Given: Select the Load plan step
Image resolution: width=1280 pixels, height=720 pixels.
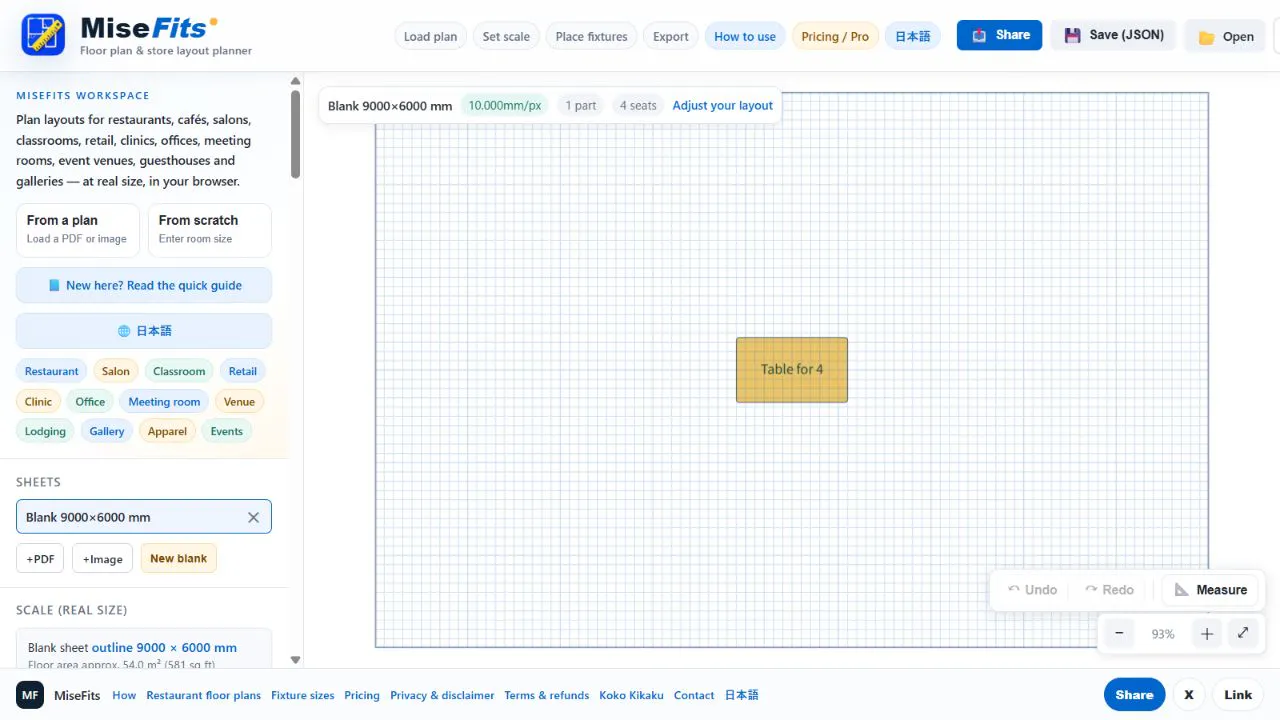Looking at the screenshot, I should click(430, 36).
